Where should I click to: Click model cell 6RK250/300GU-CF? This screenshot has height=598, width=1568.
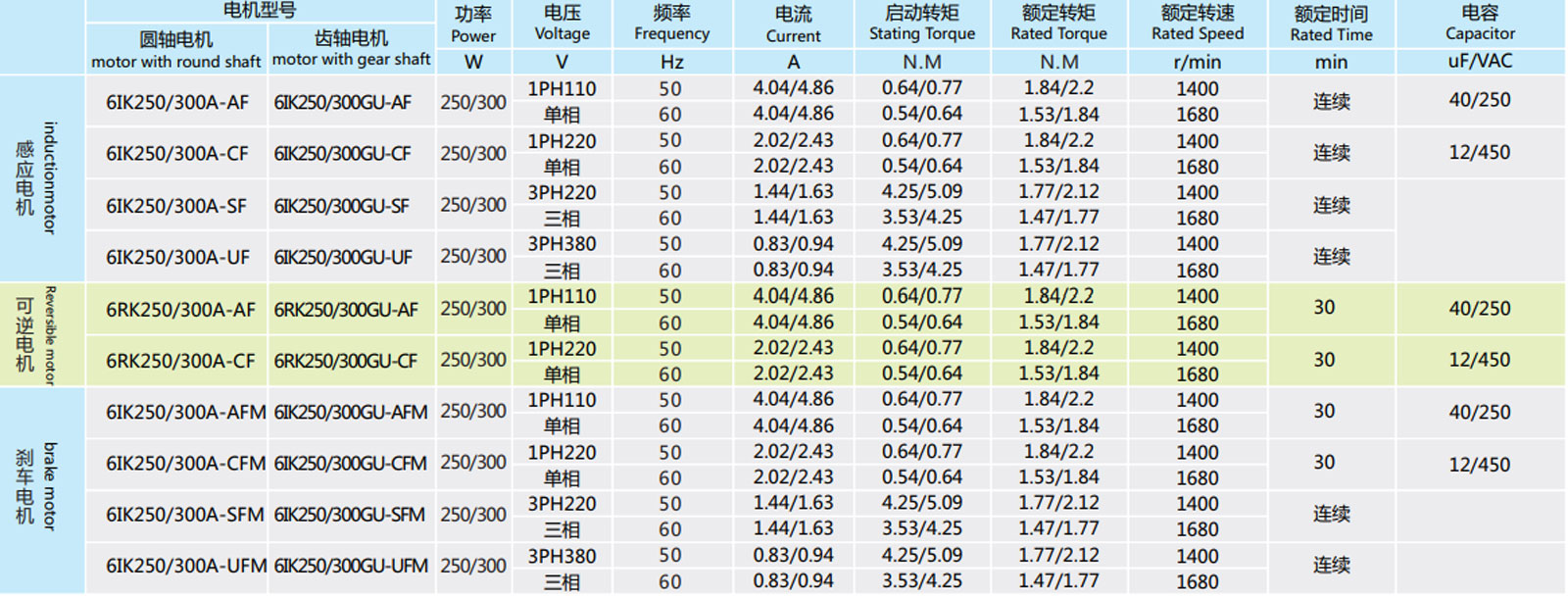(346, 361)
